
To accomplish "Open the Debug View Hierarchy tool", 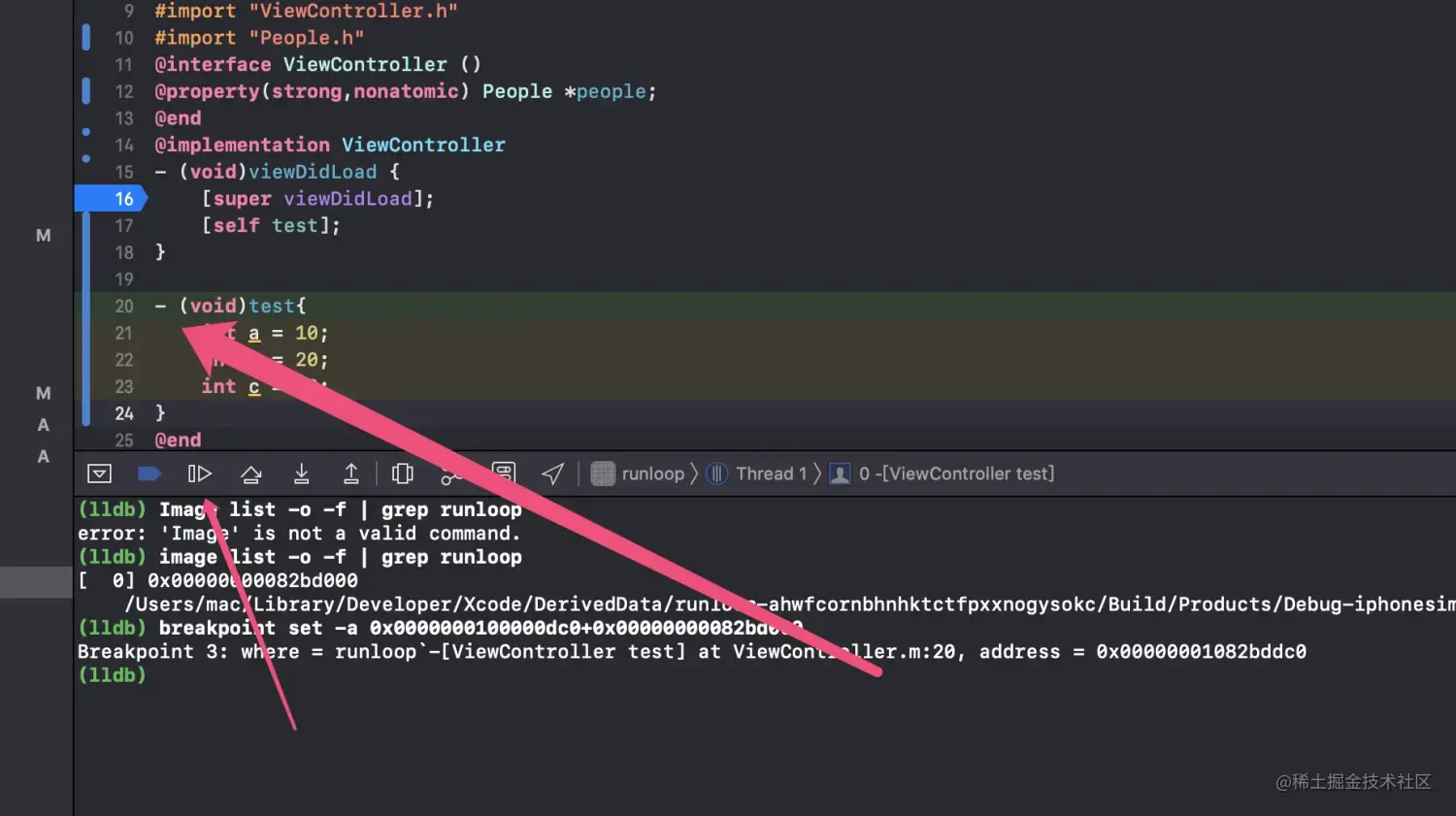I will [402, 473].
